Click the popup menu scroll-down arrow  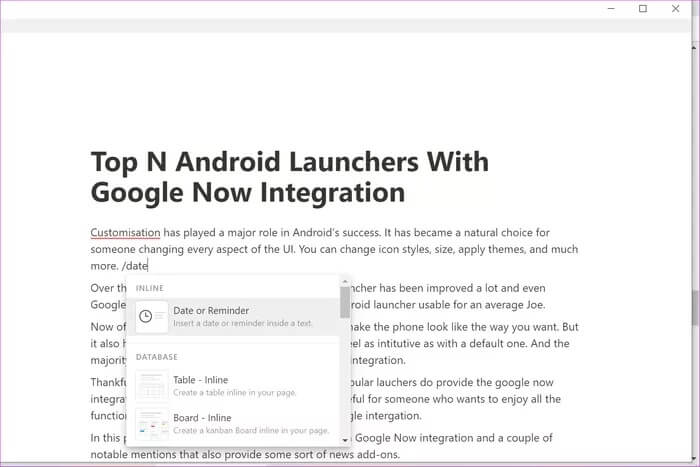click(345, 440)
